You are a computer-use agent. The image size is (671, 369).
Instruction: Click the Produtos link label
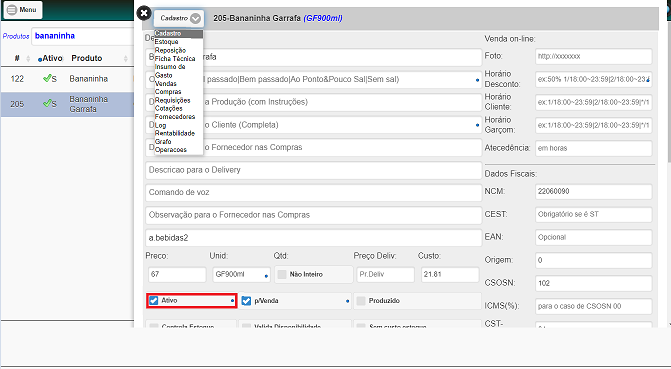16,36
